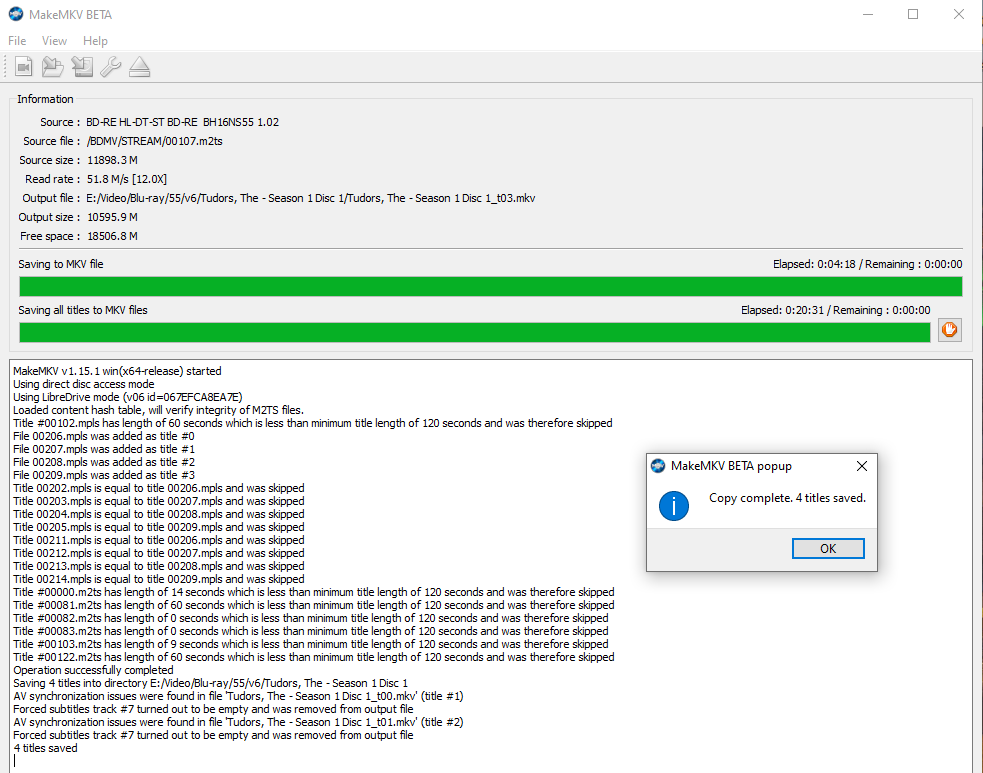Click the Open disc folder toolbar icon
Image resolution: width=983 pixels, height=773 pixels.
(x=53, y=66)
